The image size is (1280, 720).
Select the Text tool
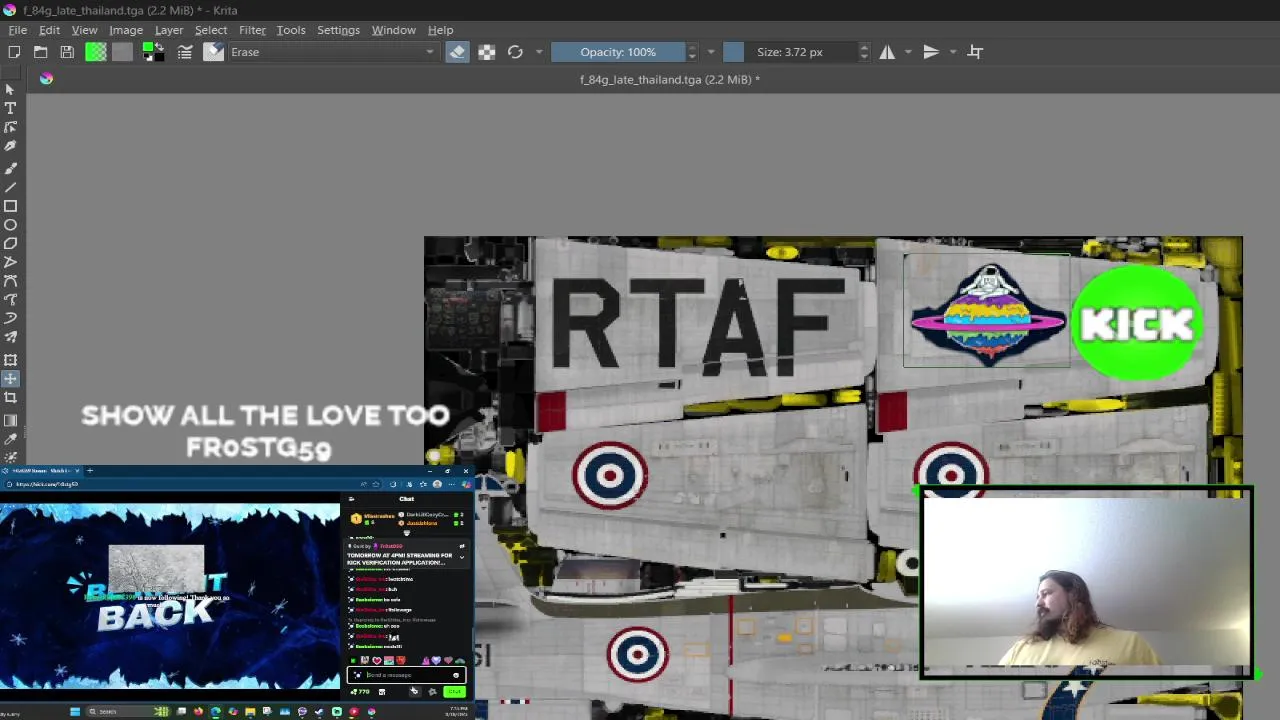(10, 108)
